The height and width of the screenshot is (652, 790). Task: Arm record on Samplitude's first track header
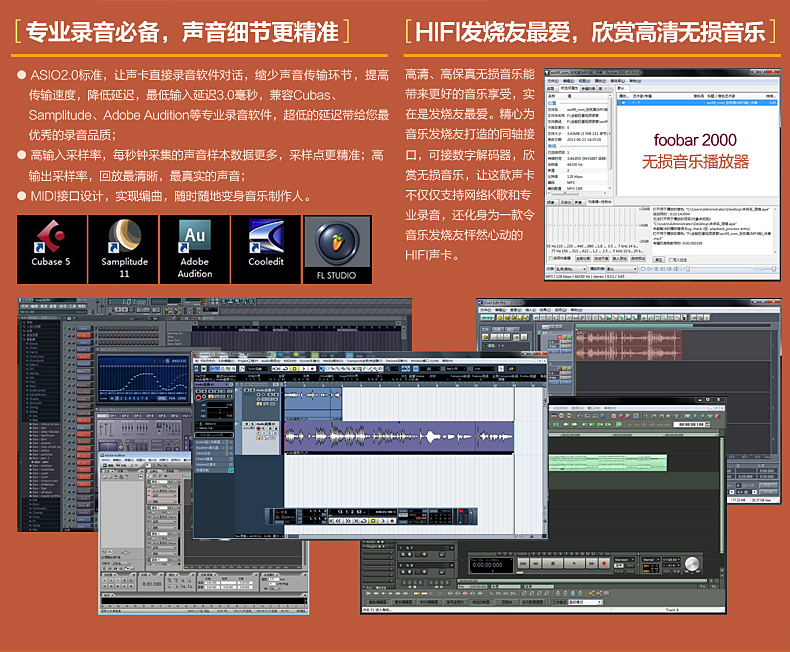click(418, 554)
